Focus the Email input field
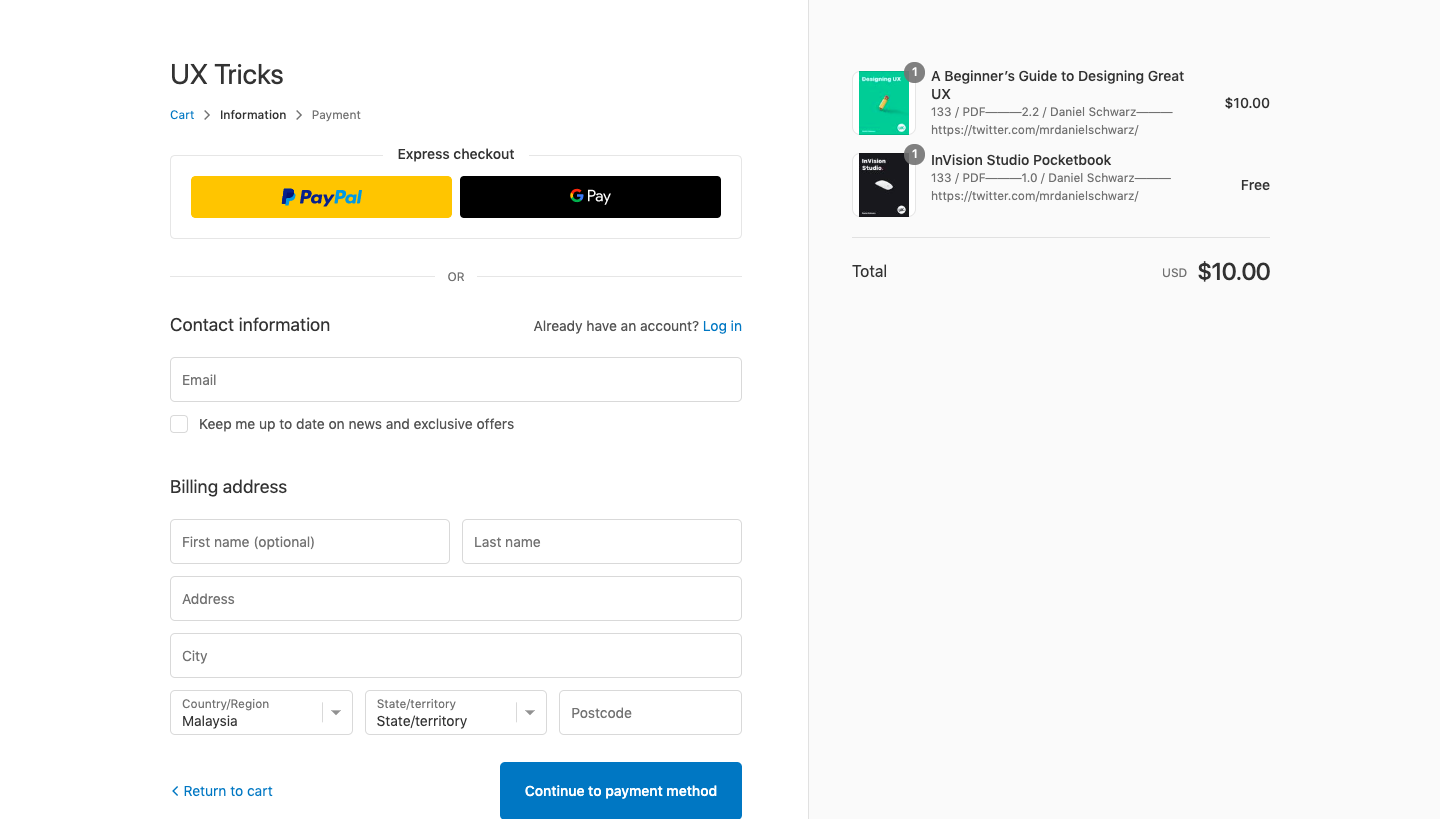1440x819 pixels. point(456,380)
